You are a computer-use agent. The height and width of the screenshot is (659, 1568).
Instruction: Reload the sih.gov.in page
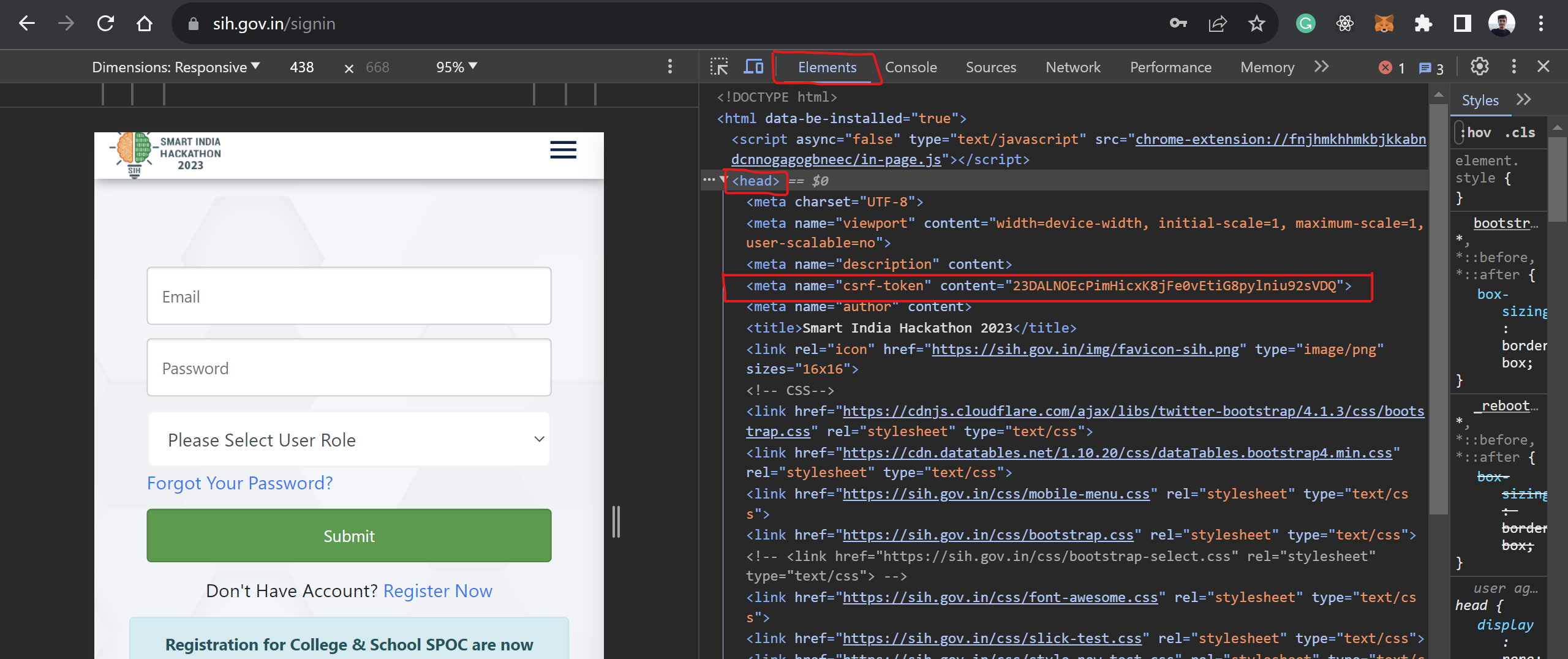click(105, 24)
